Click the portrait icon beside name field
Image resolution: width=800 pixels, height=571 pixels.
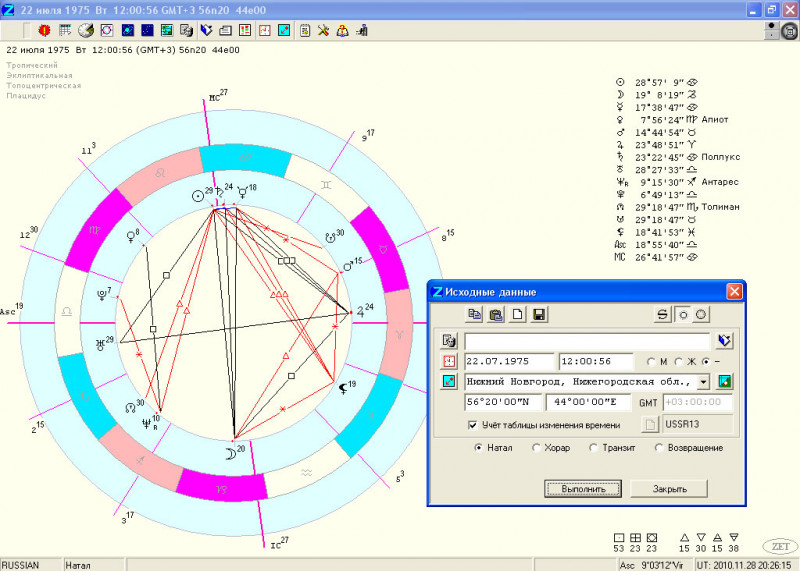click(x=449, y=340)
